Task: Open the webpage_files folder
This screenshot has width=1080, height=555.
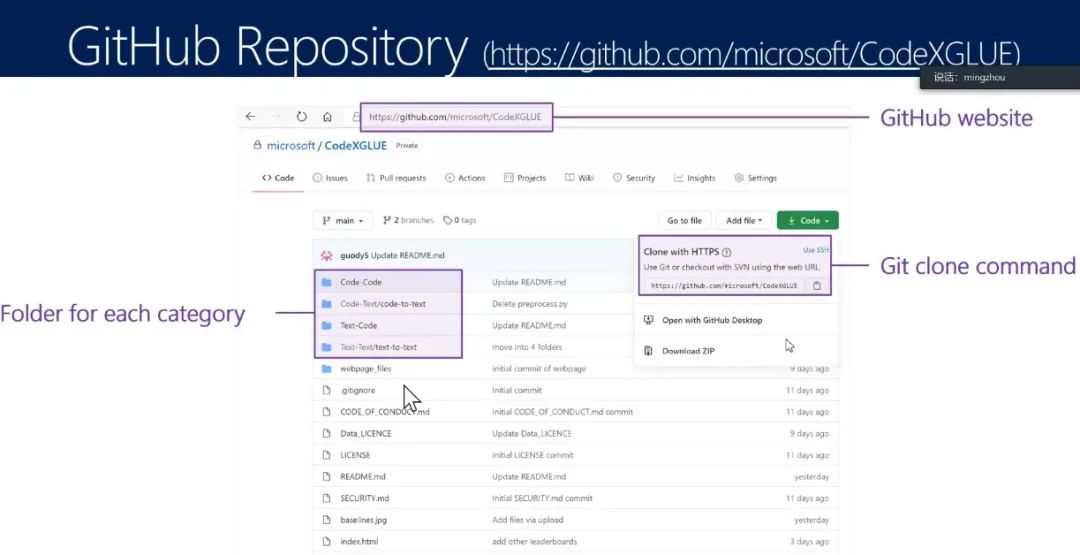Action: (x=366, y=368)
